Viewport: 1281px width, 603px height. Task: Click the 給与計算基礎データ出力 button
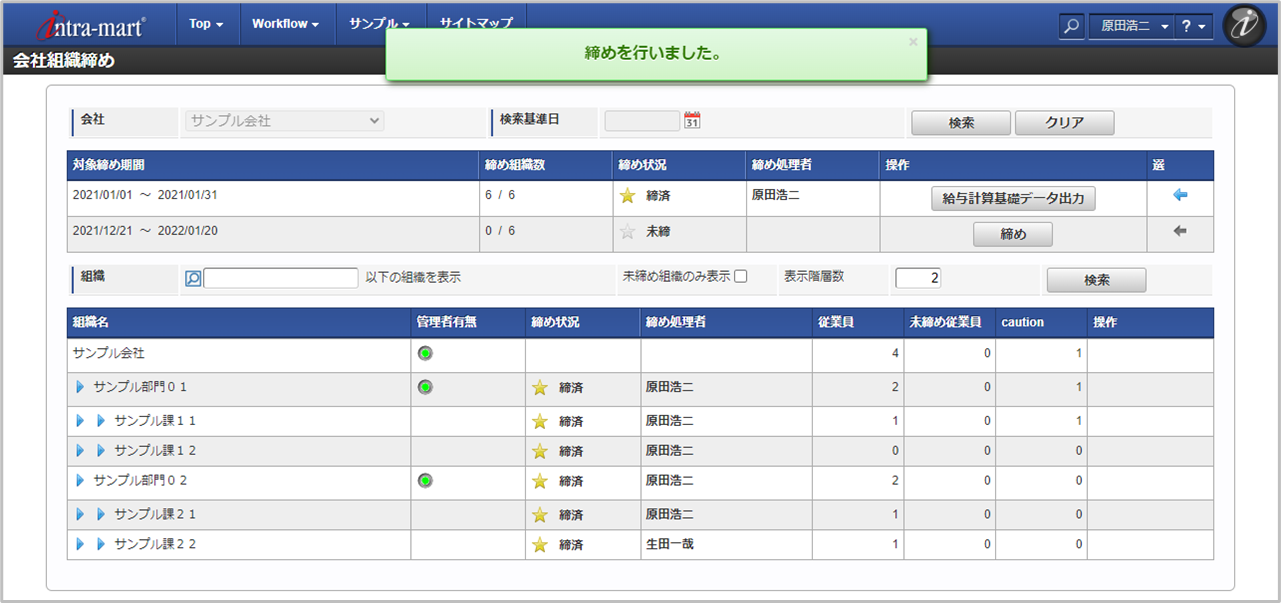click(x=1013, y=199)
